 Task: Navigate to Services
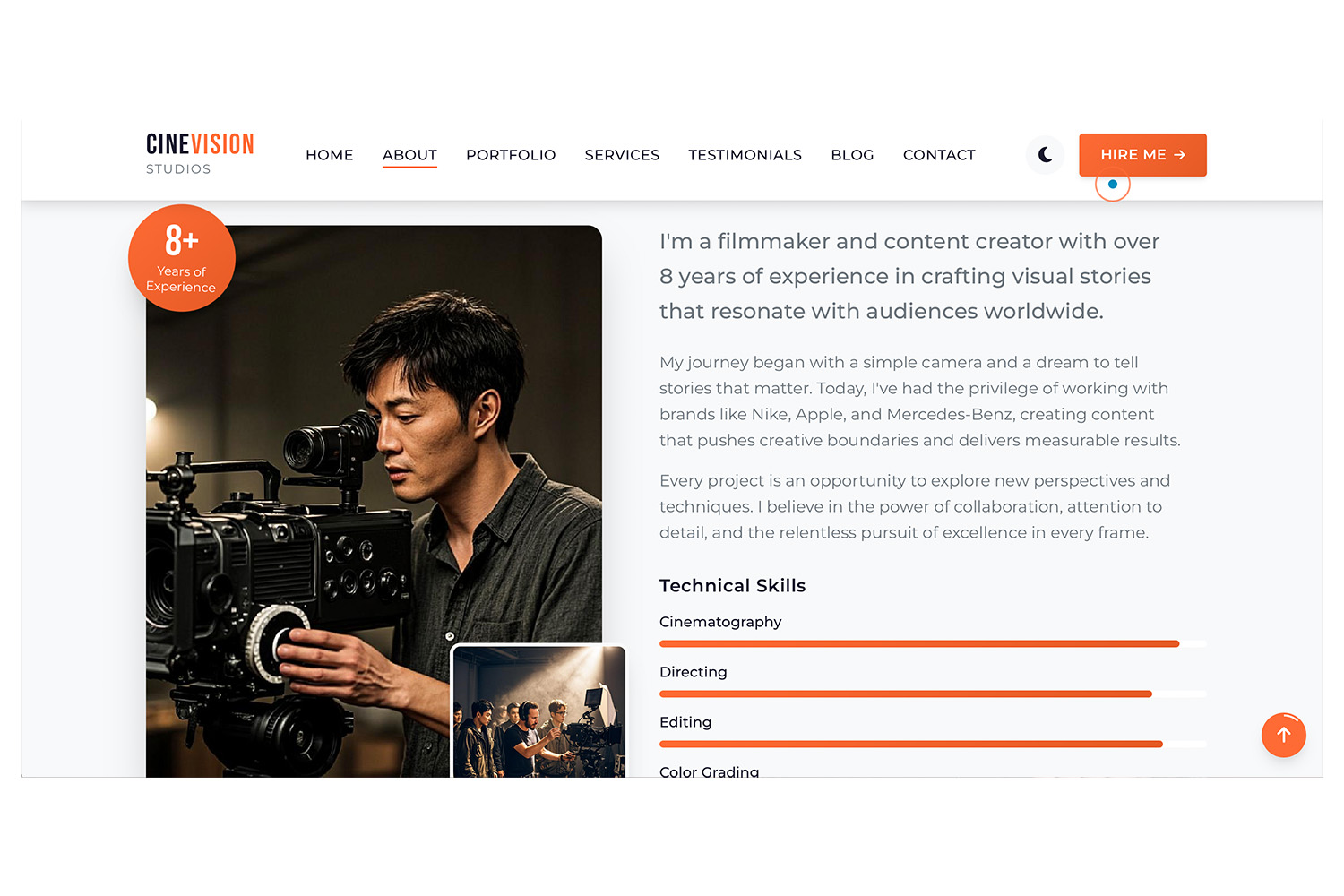[622, 155]
